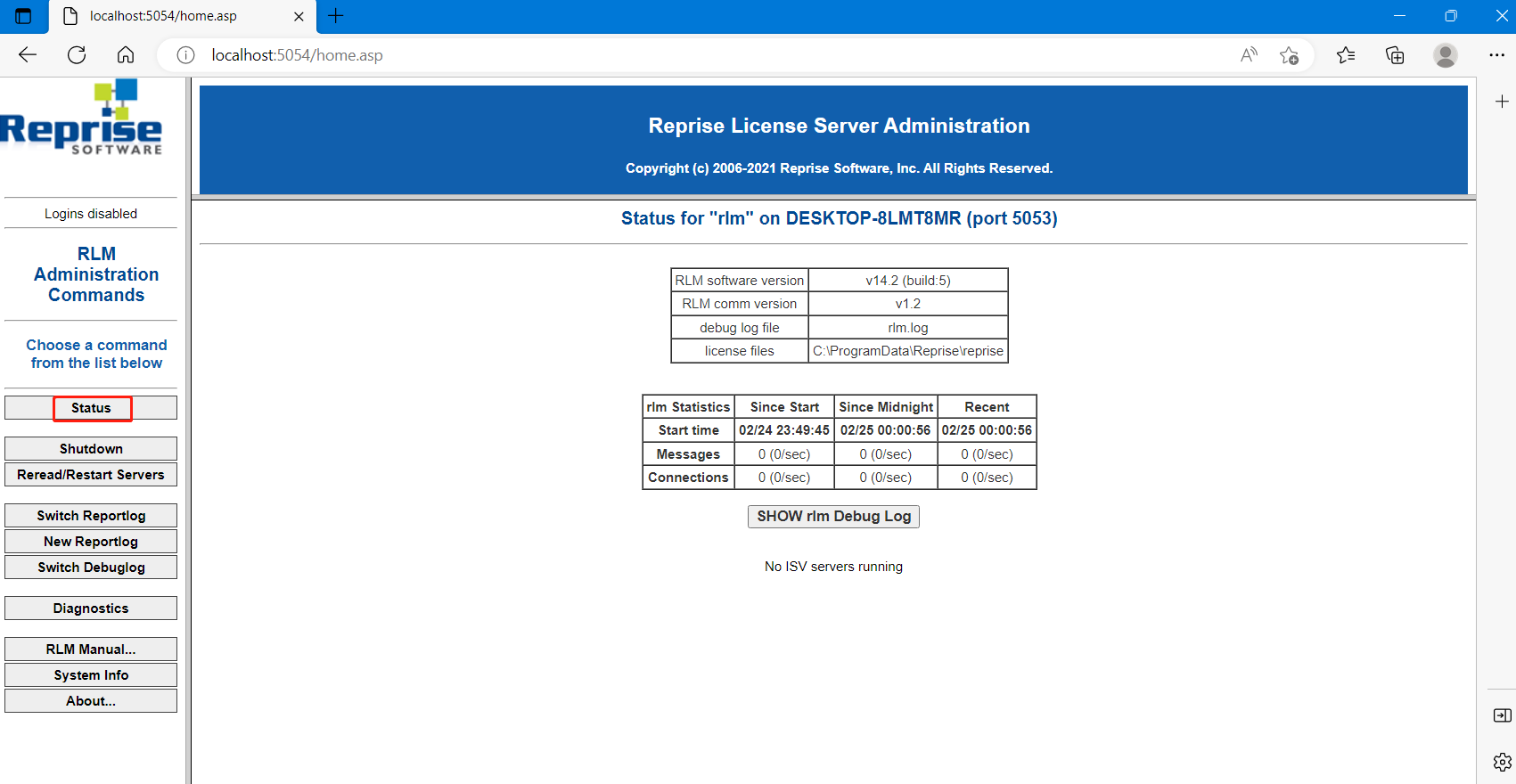Image resolution: width=1516 pixels, height=784 pixels.
Task: Click SHOW rlm Debug Log button
Action: [x=833, y=517]
